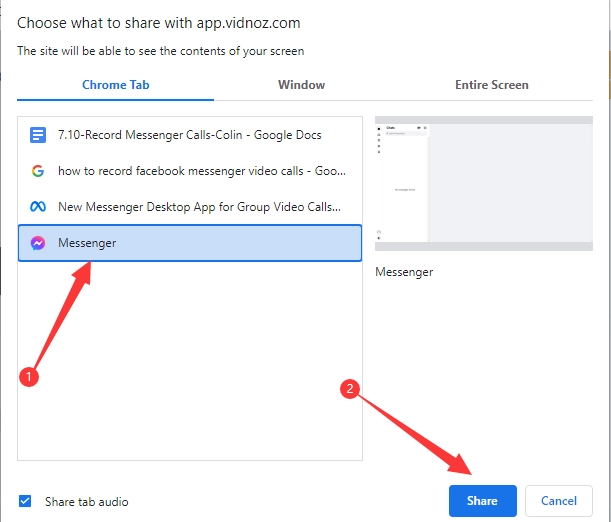Switch to the Chrome Tab tab
The image size is (611, 522).
tap(116, 85)
